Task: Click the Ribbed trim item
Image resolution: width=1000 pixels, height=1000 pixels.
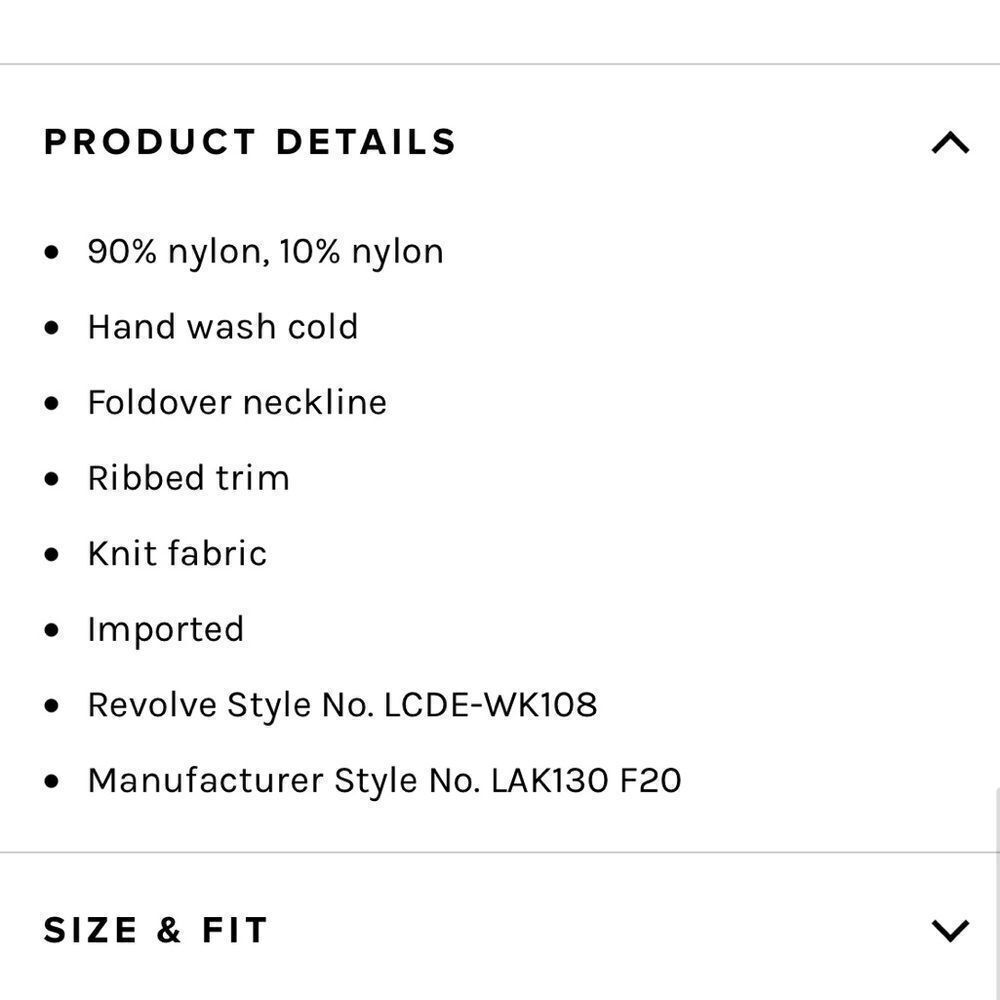Action: point(189,478)
